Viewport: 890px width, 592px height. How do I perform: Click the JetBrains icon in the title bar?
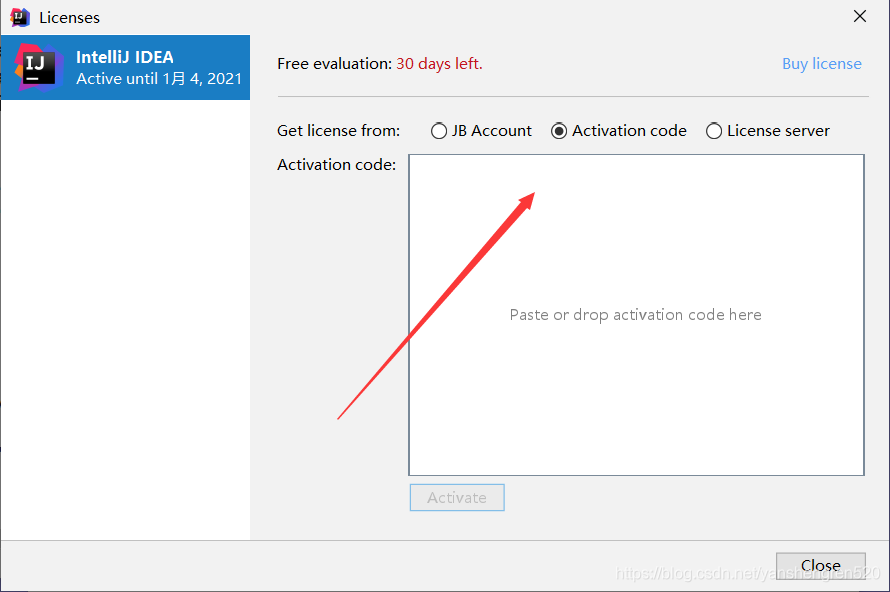[x=20, y=17]
